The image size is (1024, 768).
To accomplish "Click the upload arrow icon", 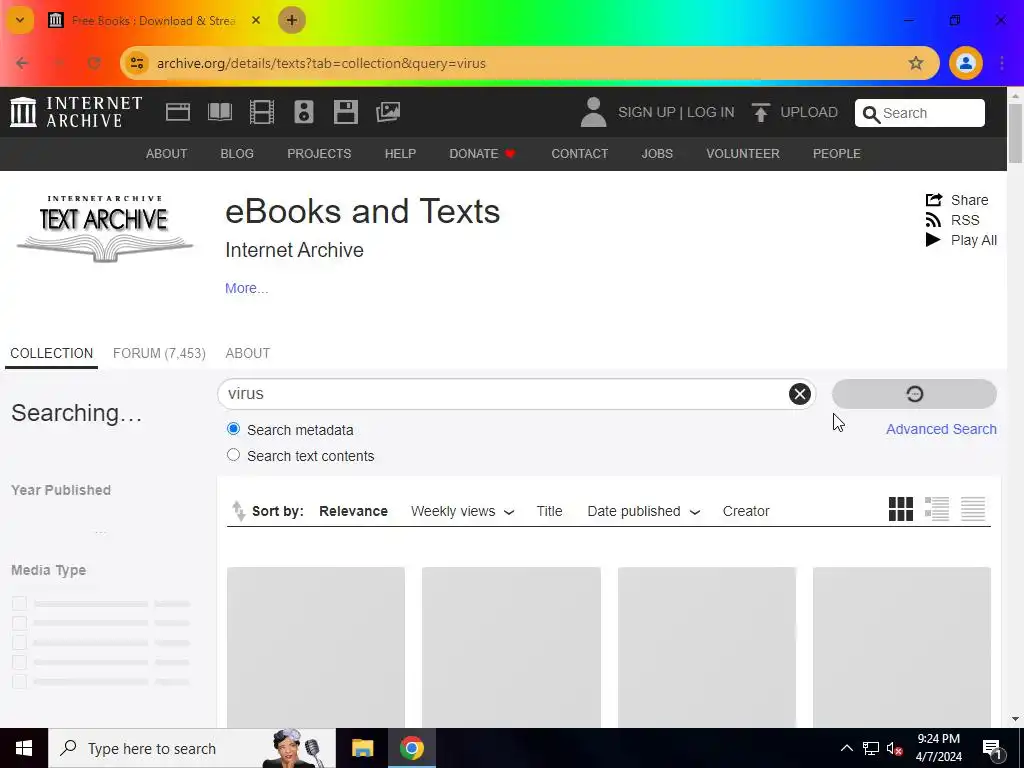I will pyautogui.click(x=760, y=112).
